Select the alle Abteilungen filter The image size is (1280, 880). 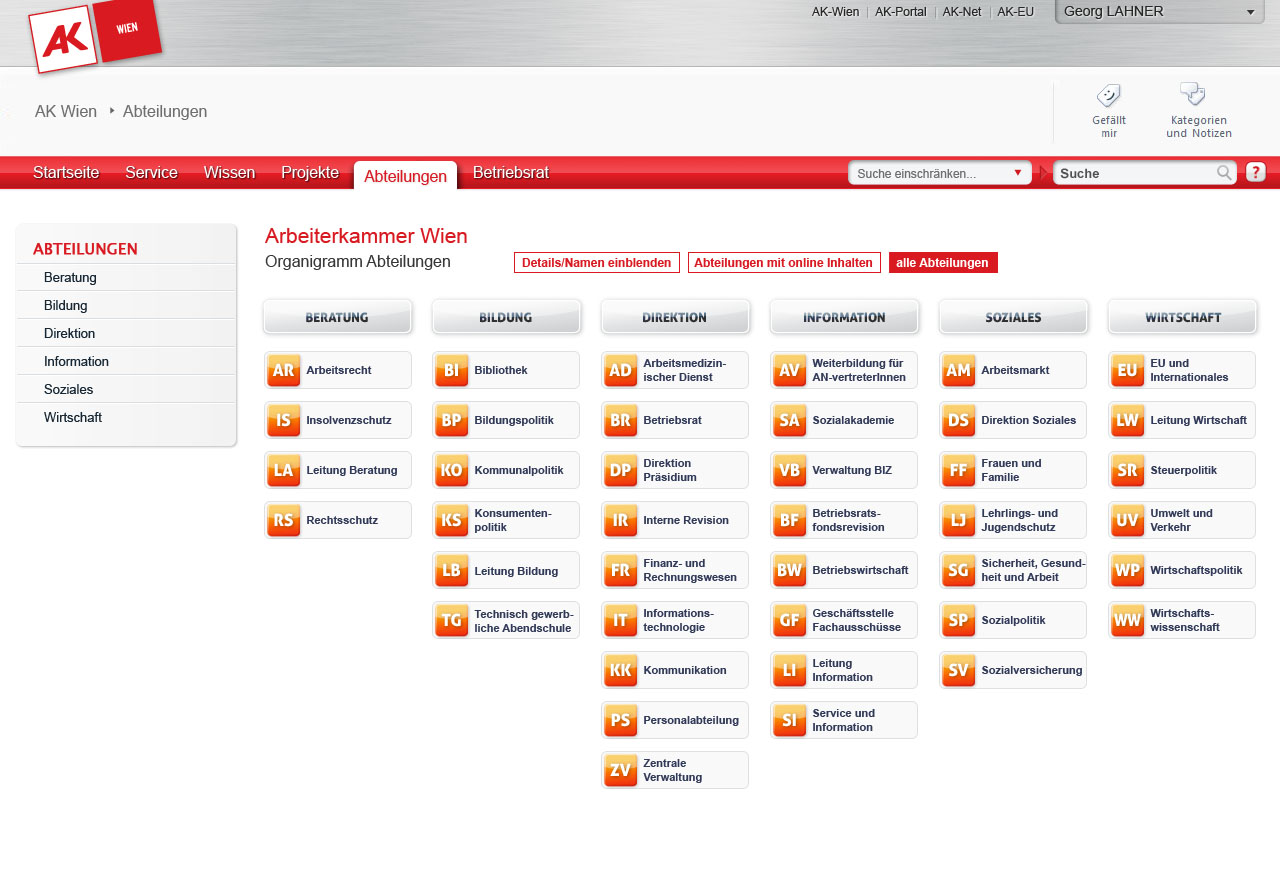(x=943, y=263)
